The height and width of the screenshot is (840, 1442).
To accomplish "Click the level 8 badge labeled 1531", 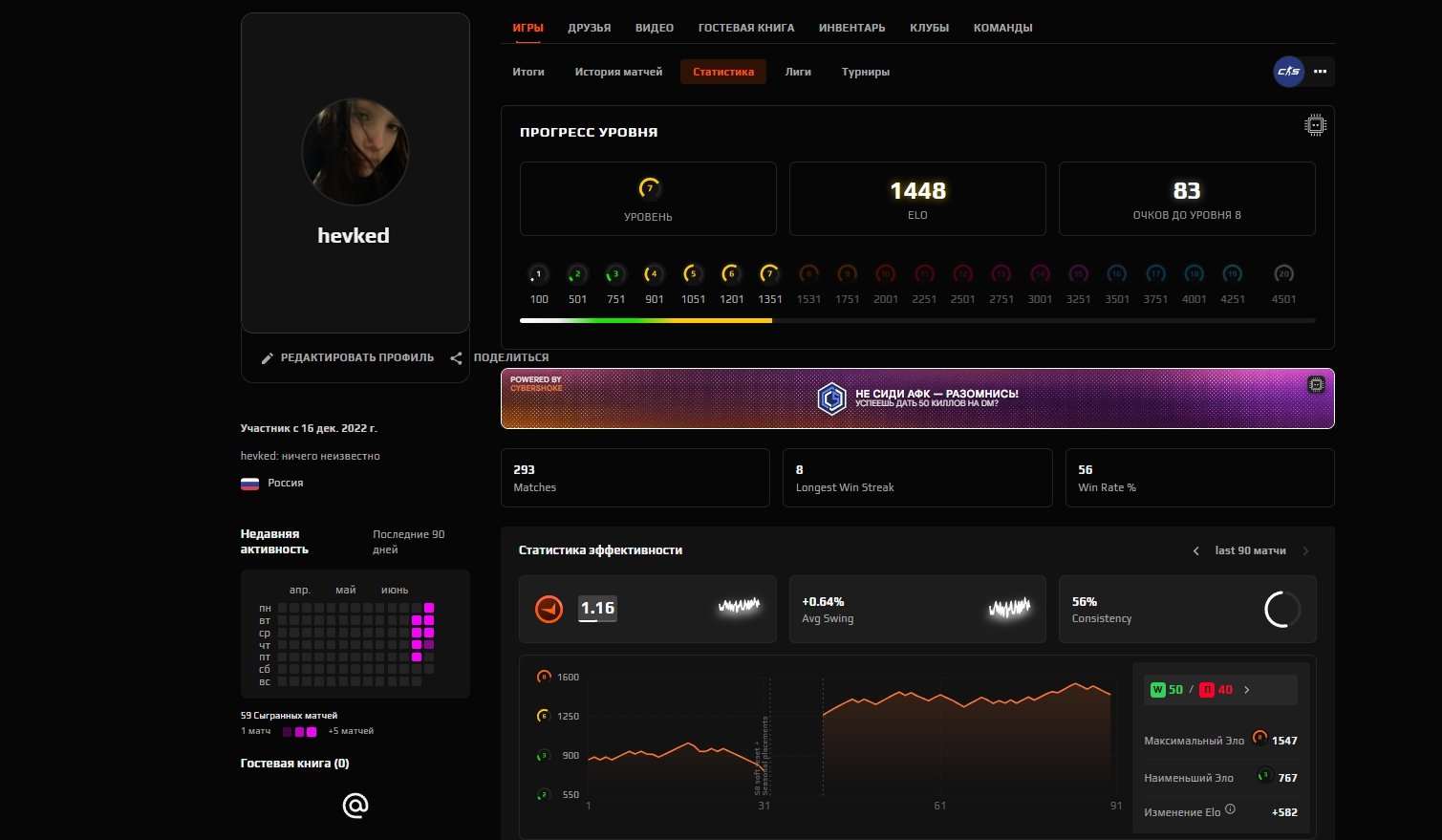I will coord(808,274).
